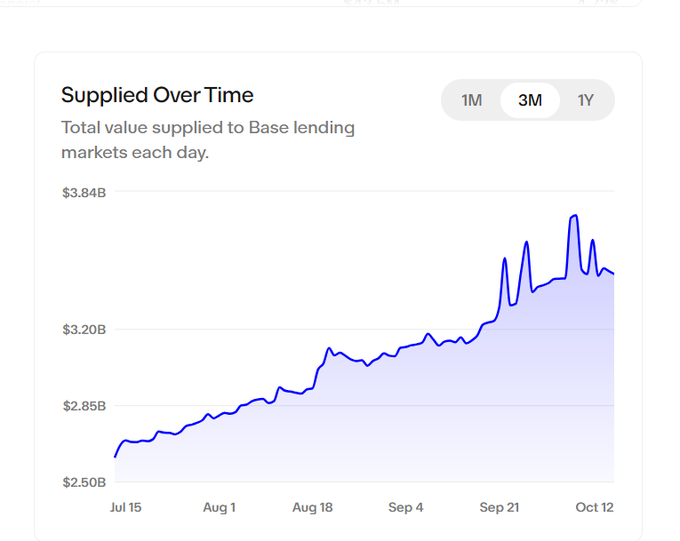Viewport: 680px width, 541px height.
Task: Show the 1Y time range
Action: pyautogui.click(x=585, y=100)
